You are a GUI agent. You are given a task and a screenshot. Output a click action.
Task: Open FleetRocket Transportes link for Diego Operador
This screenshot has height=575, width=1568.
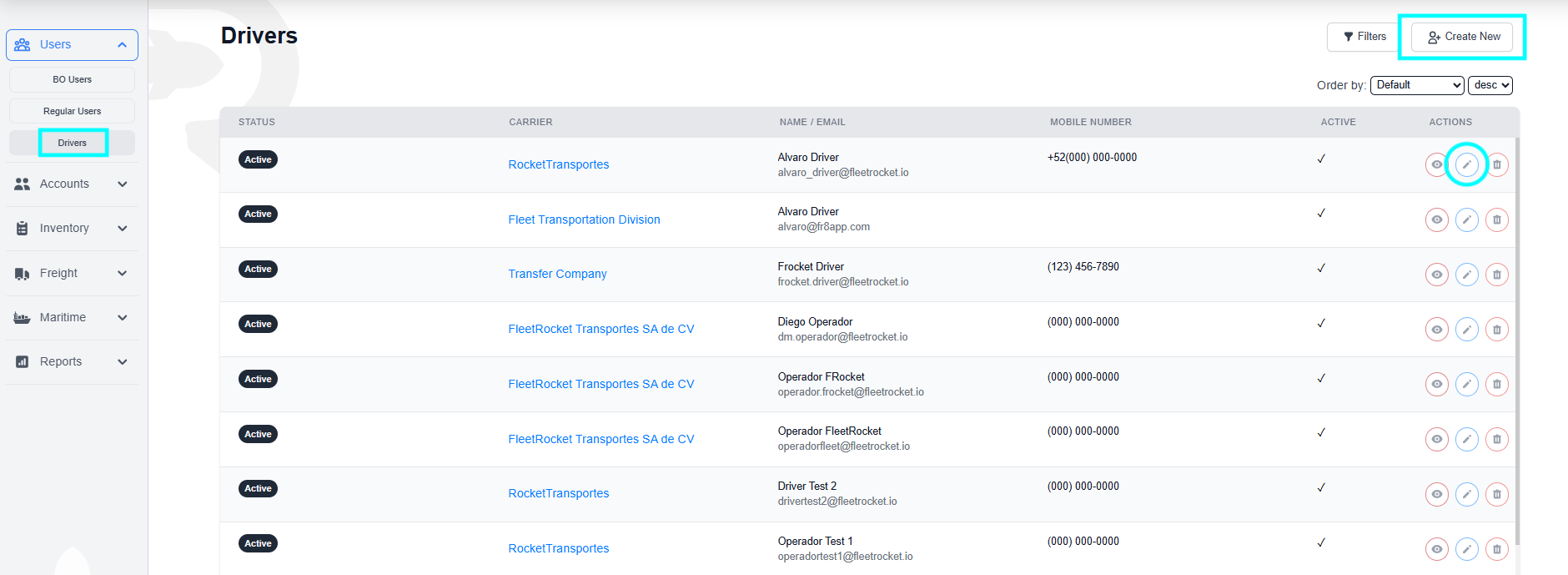click(x=601, y=329)
